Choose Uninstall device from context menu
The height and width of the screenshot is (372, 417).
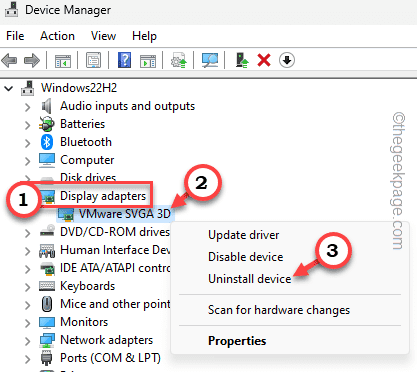250,279
